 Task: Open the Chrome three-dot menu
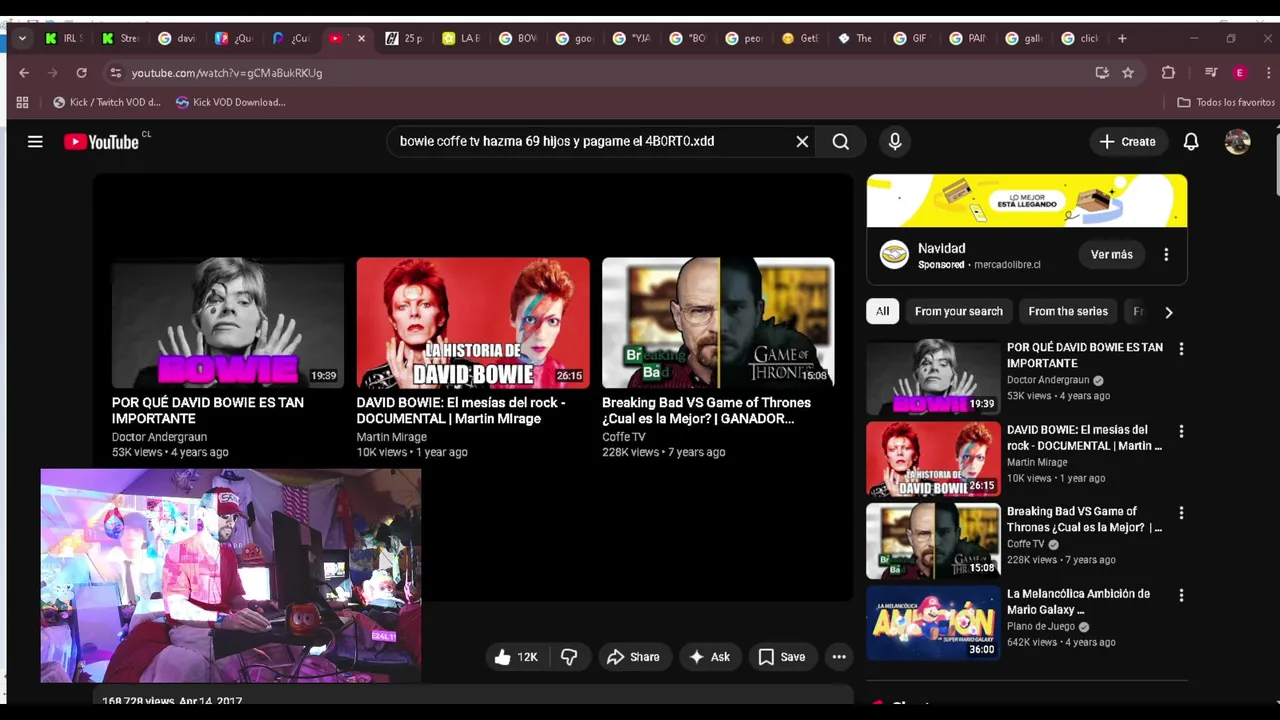(x=1268, y=73)
